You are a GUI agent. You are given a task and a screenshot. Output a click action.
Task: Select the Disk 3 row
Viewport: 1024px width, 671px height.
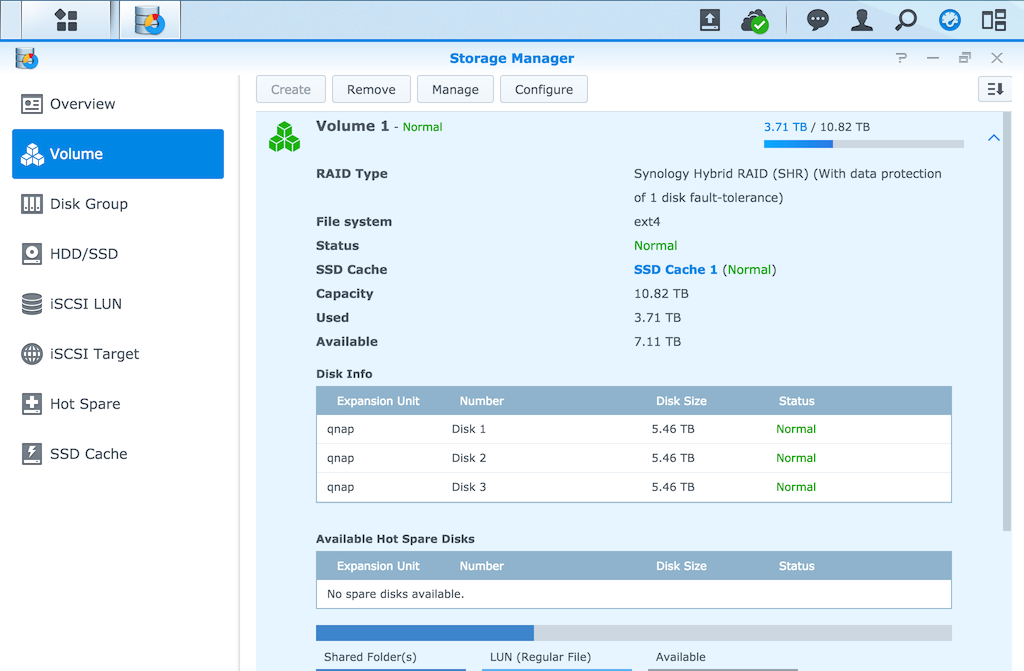pos(633,487)
